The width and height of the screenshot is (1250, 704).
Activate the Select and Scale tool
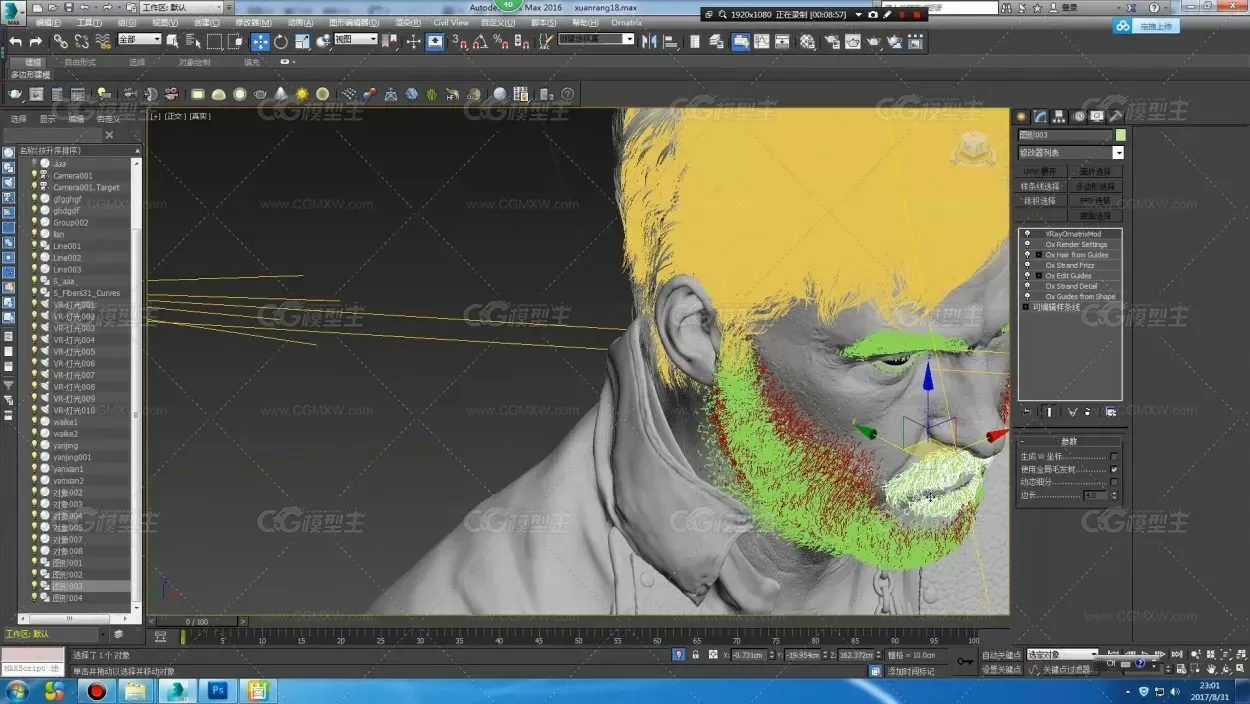(302, 41)
